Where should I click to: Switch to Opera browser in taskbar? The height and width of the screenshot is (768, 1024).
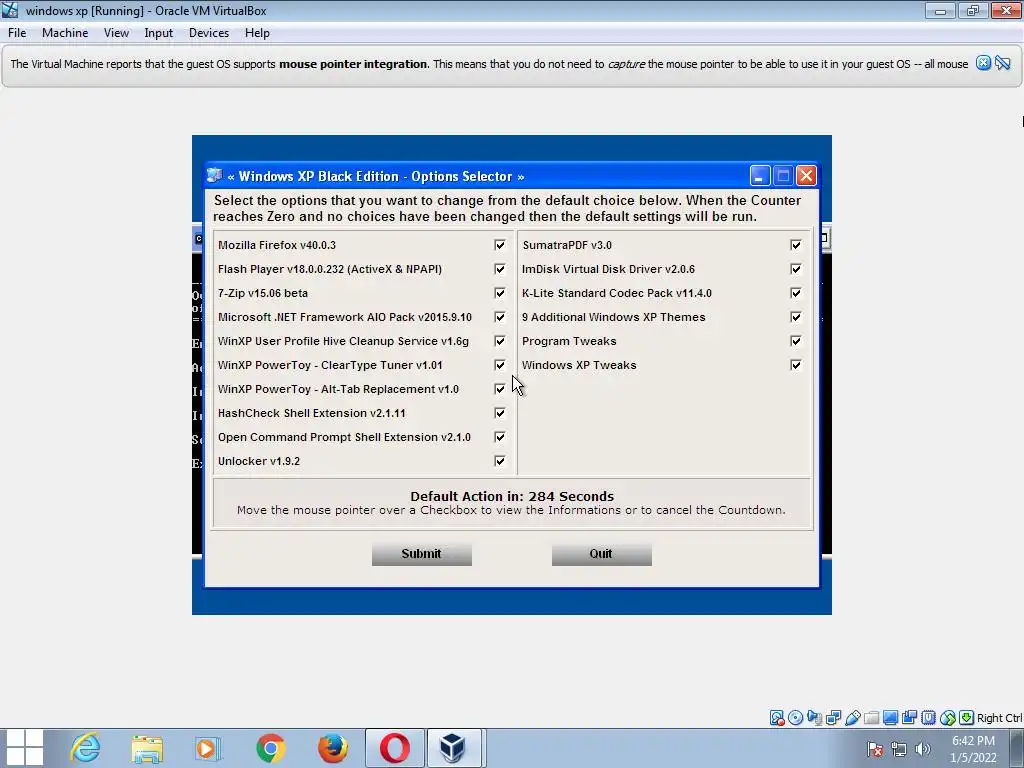coord(394,748)
